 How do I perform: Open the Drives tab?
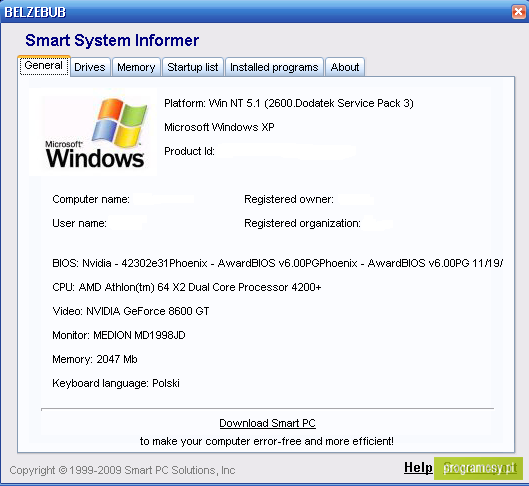point(90,67)
